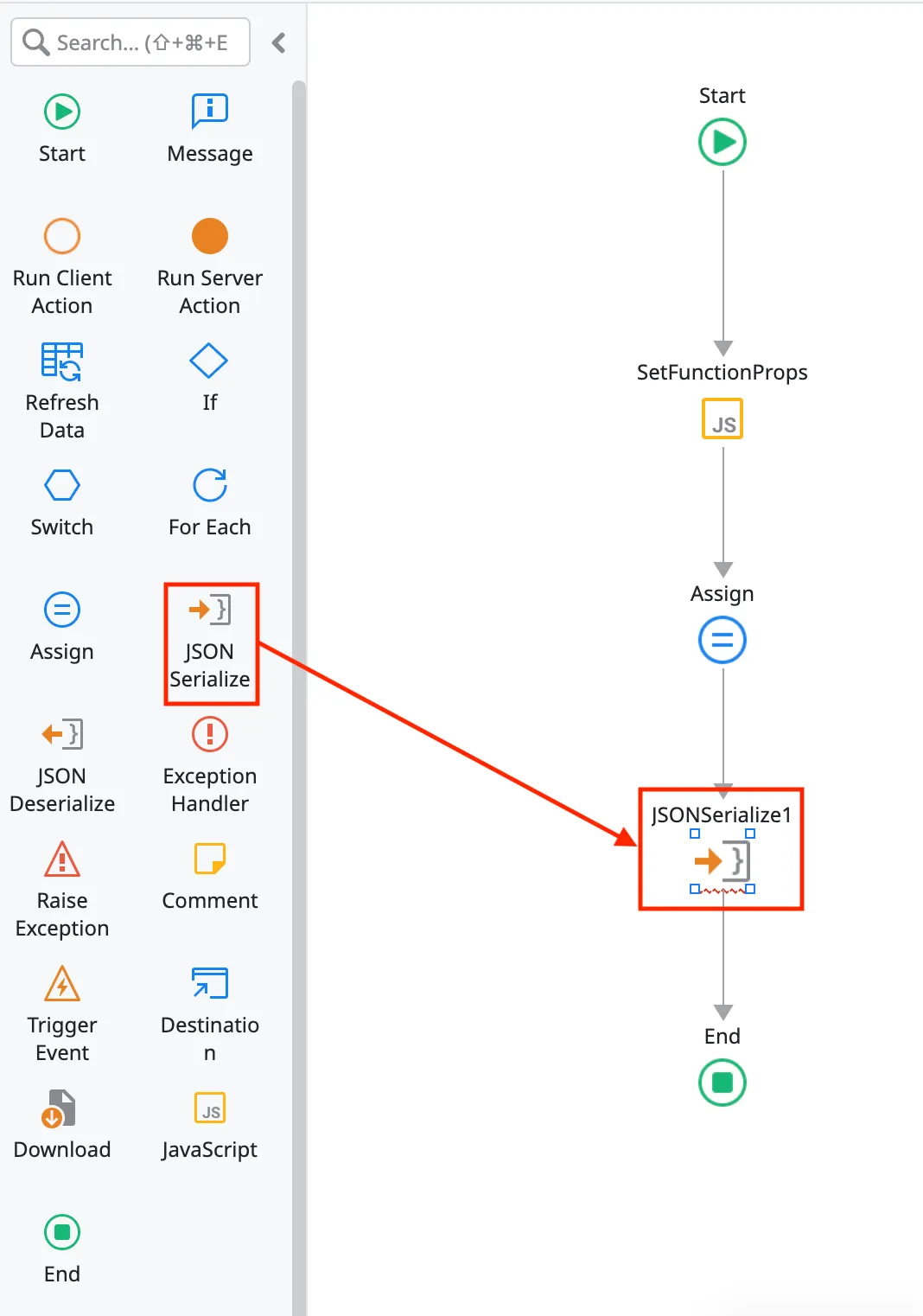The image size is (923, 1316).
Task: Select the Run Server Action tool
Action: click(x=208, y=236)
